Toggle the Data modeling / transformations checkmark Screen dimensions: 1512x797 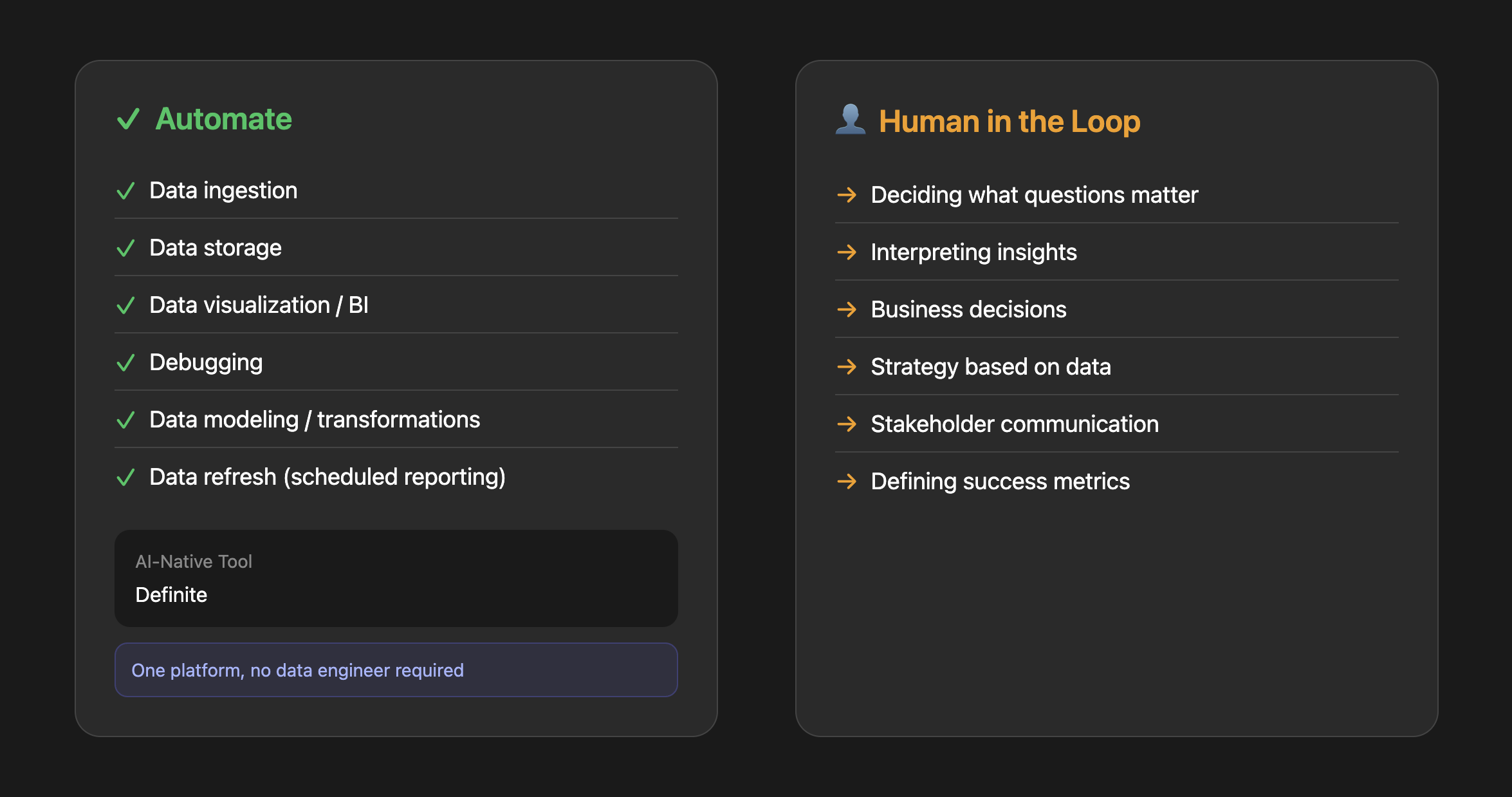[126, 419]
